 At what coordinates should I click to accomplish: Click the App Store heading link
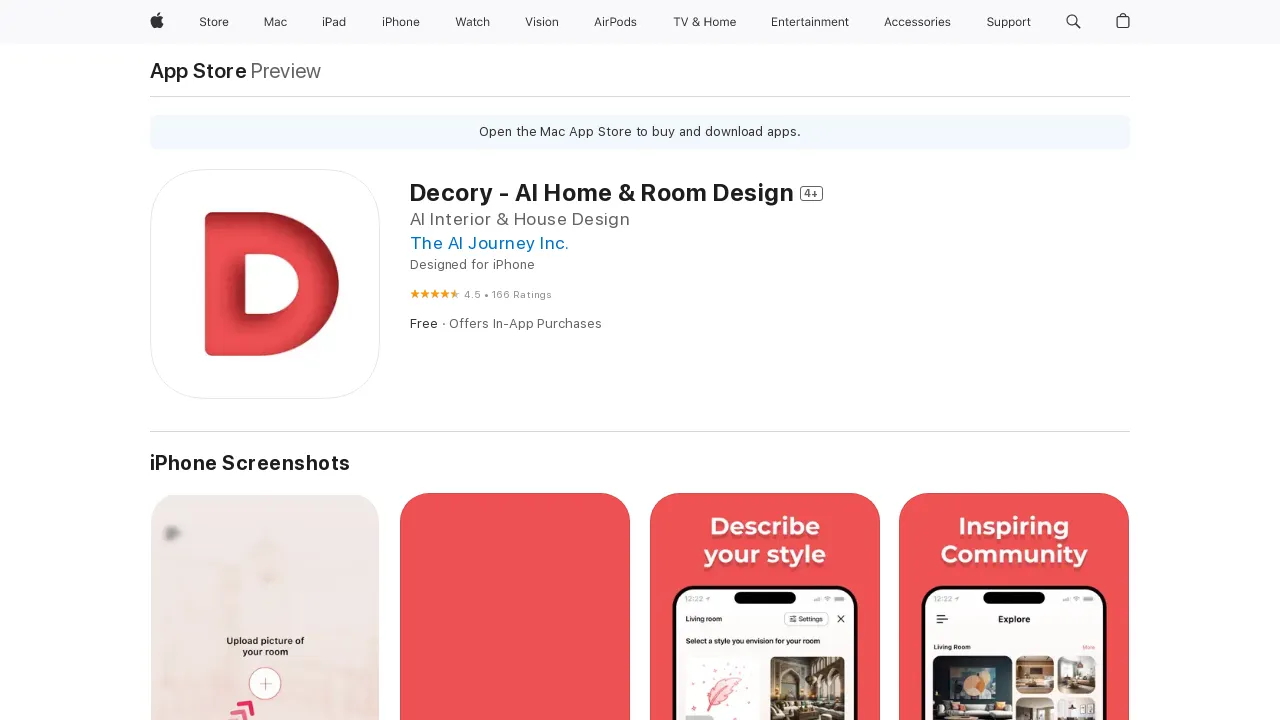(198, 71)
